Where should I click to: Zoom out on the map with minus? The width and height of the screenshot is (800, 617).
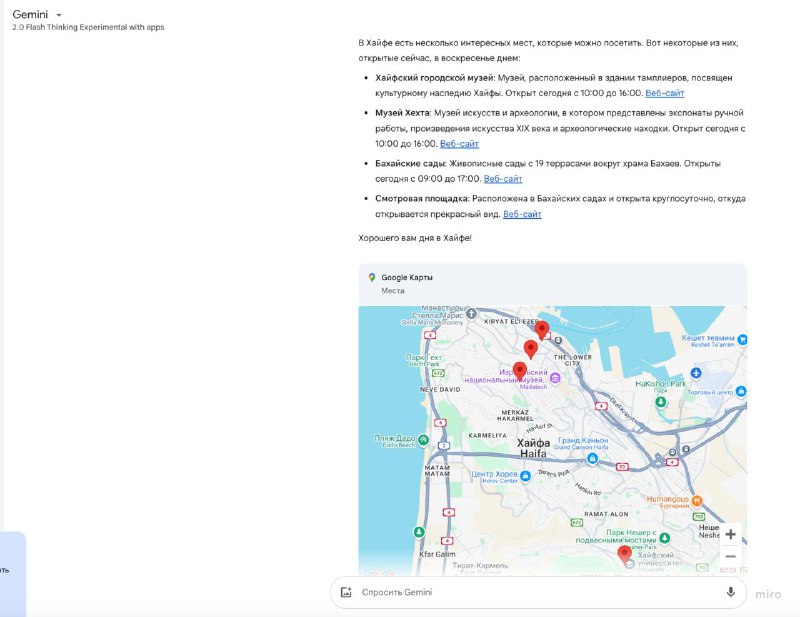point(731,556)
